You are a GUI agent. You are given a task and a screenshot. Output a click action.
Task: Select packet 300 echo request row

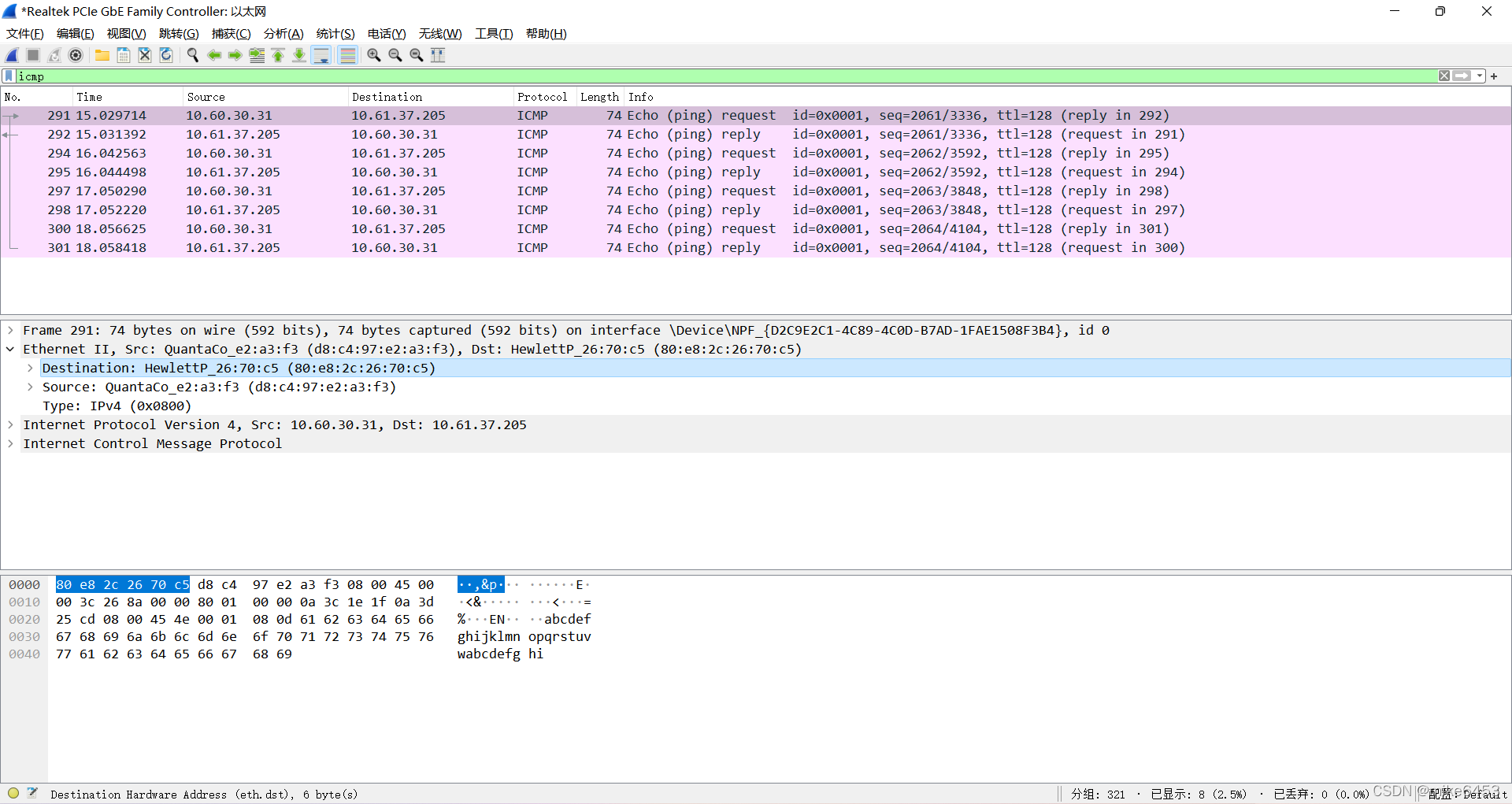click(756, 228)
